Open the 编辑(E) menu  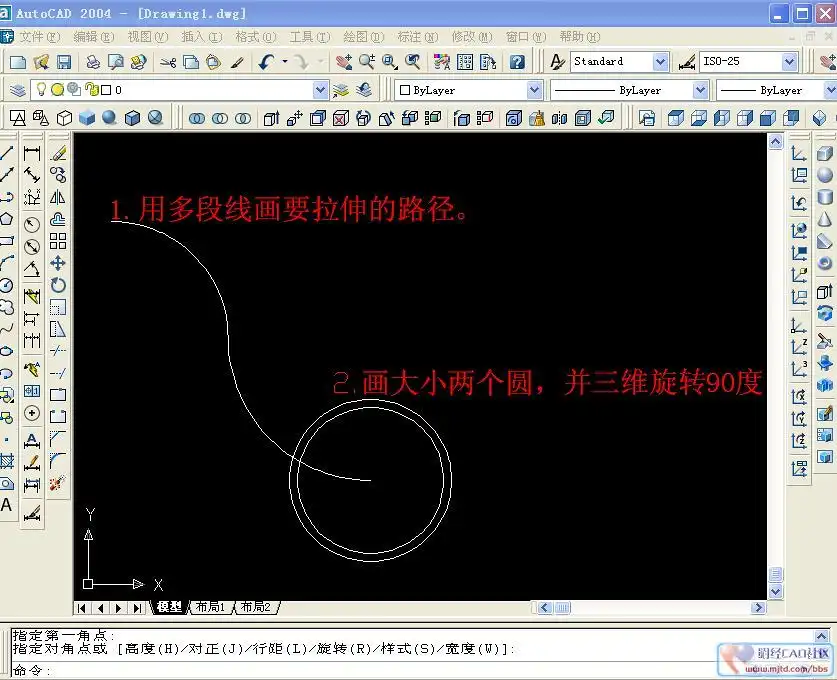(94, 37)
